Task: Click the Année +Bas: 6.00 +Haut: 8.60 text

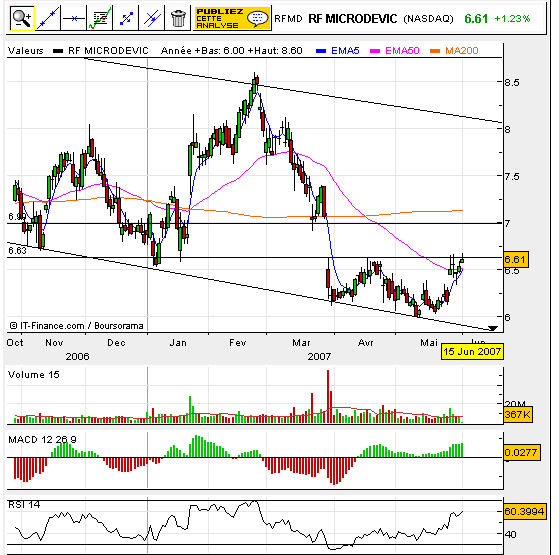Action: coord(232,51)
